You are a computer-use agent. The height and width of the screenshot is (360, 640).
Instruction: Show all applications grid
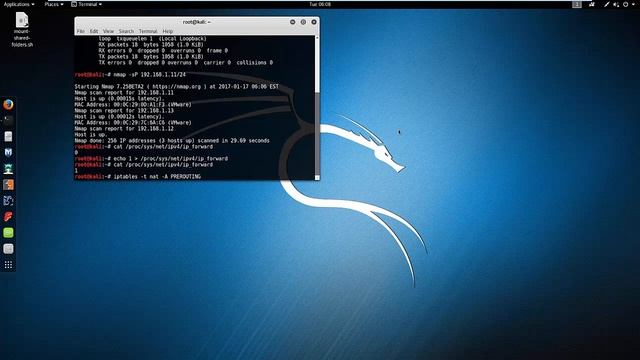pyautogui.click(x=8, y=265)
